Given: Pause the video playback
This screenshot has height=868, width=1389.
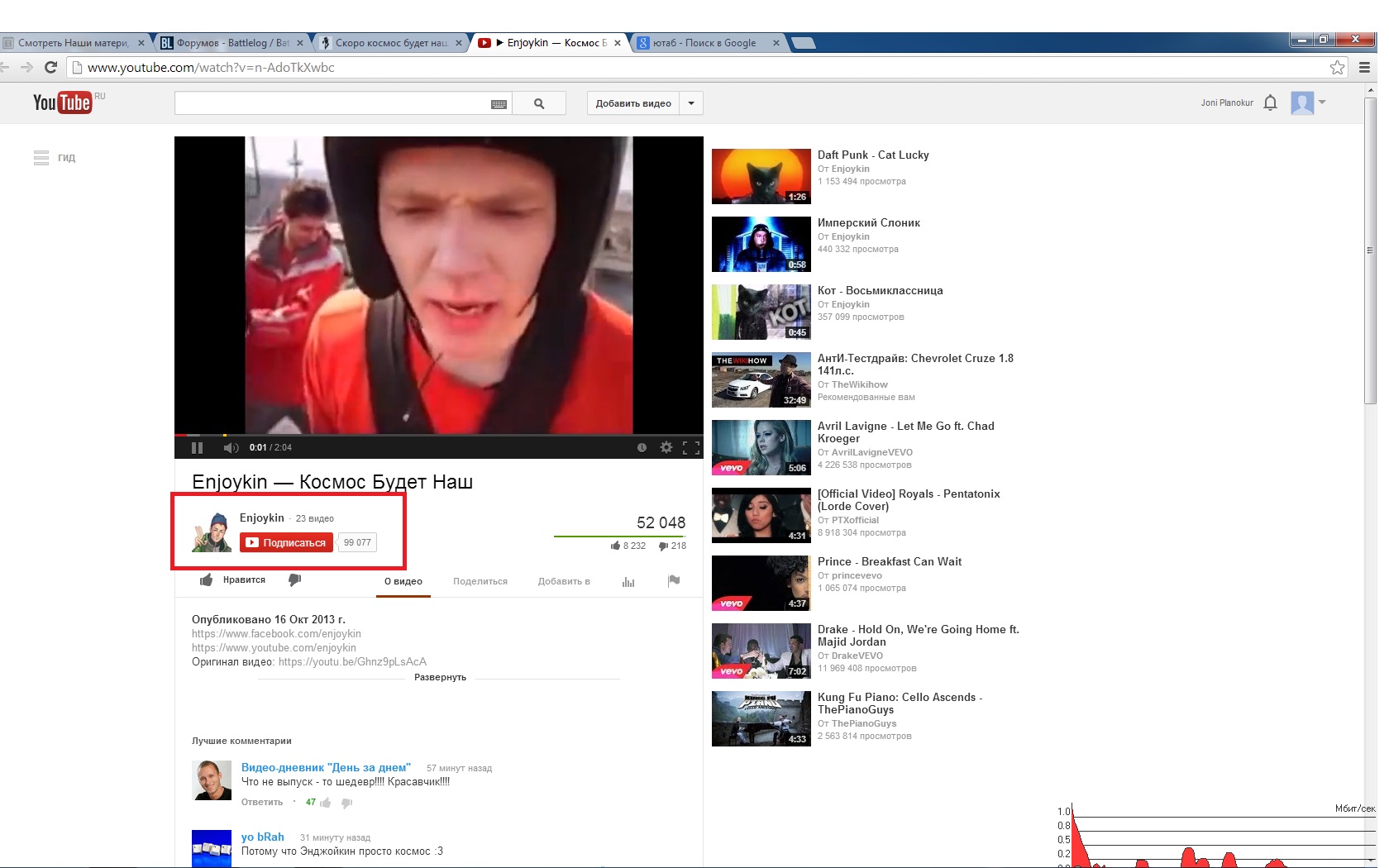Looking at the screenshot, I should [197, 447].
